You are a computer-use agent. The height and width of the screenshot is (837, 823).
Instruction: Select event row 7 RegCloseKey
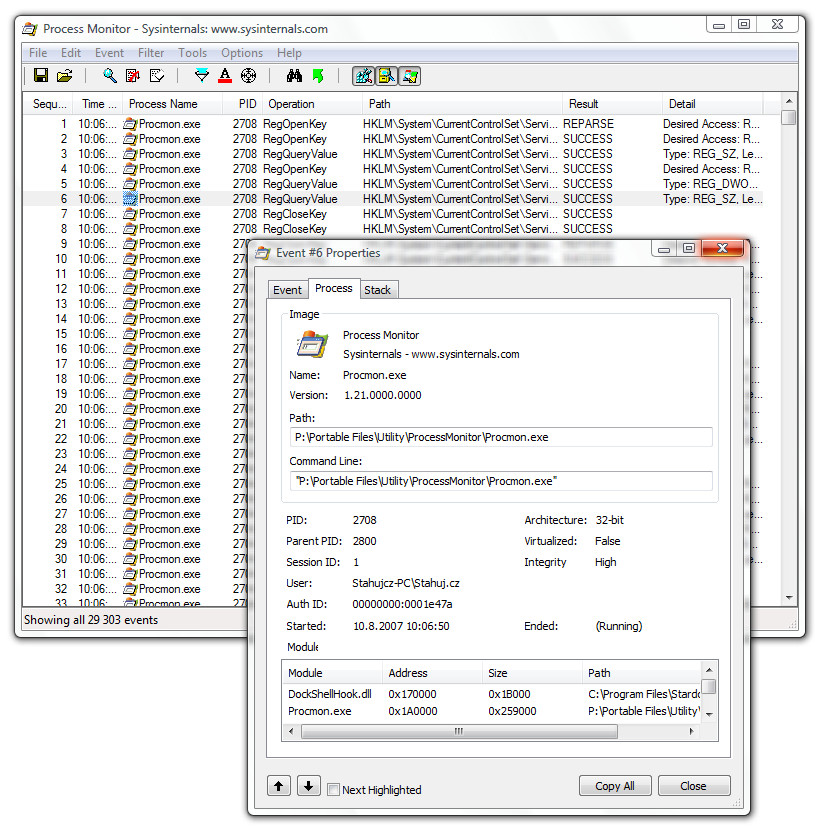click(394, 214)
